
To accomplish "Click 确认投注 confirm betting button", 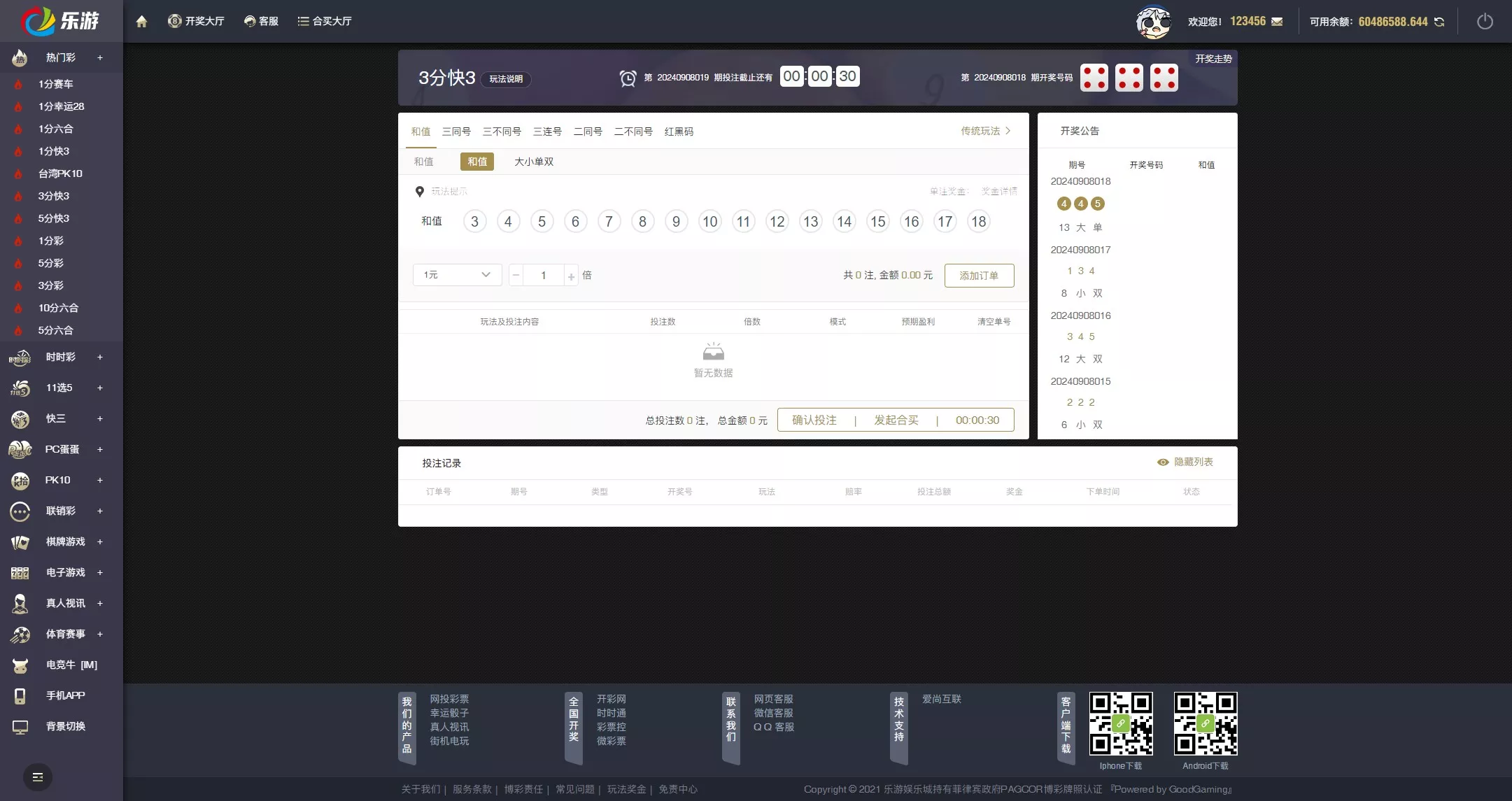I will (813, 419).
